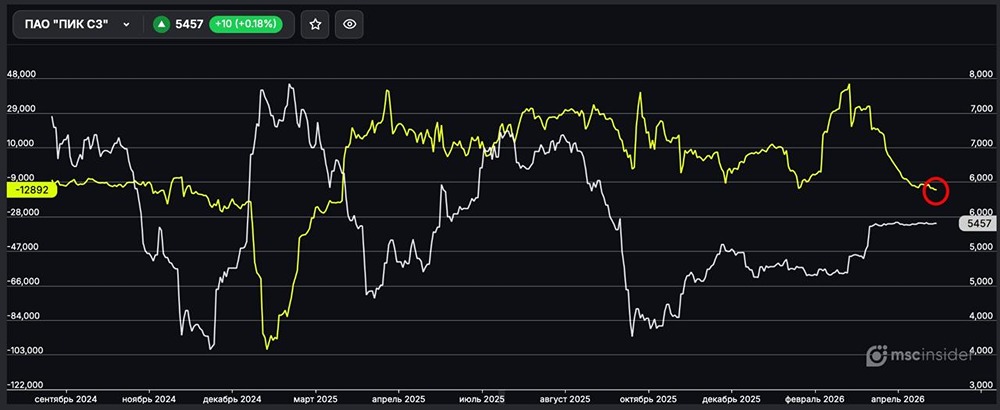The width and height of the screenshot is (1000, 410).
Task: Click the ноябрь 2024 date label
Action: coord(149,399)
